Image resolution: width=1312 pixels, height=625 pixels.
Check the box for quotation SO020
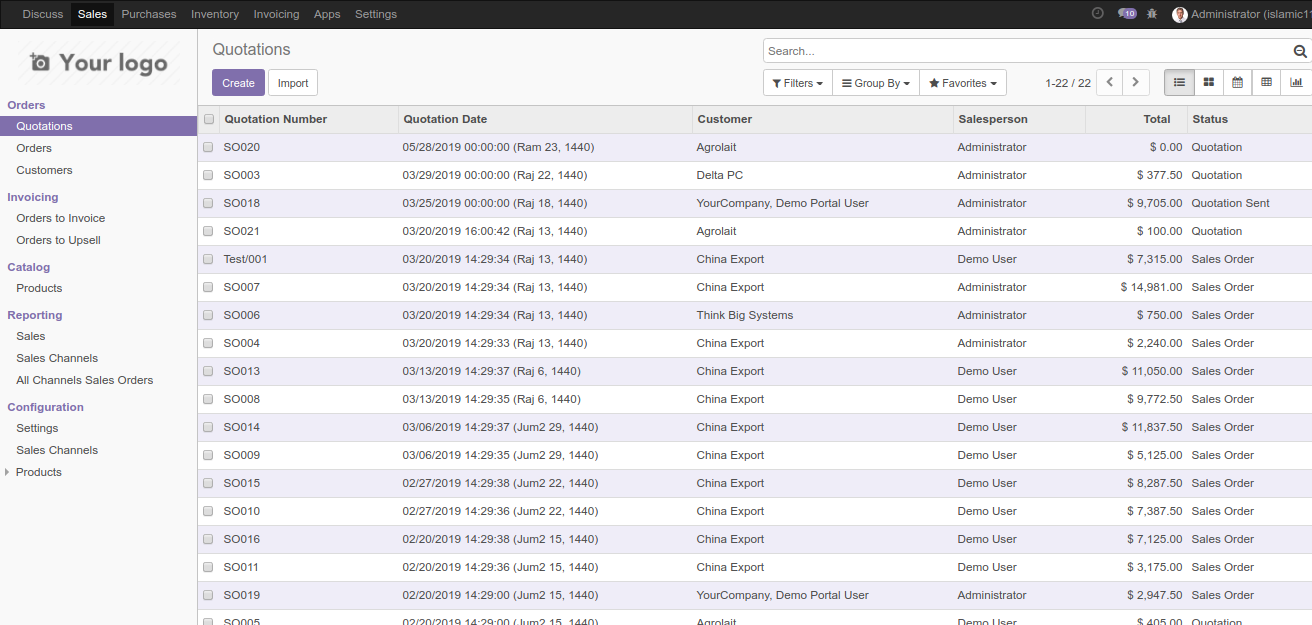click(209, 147)
